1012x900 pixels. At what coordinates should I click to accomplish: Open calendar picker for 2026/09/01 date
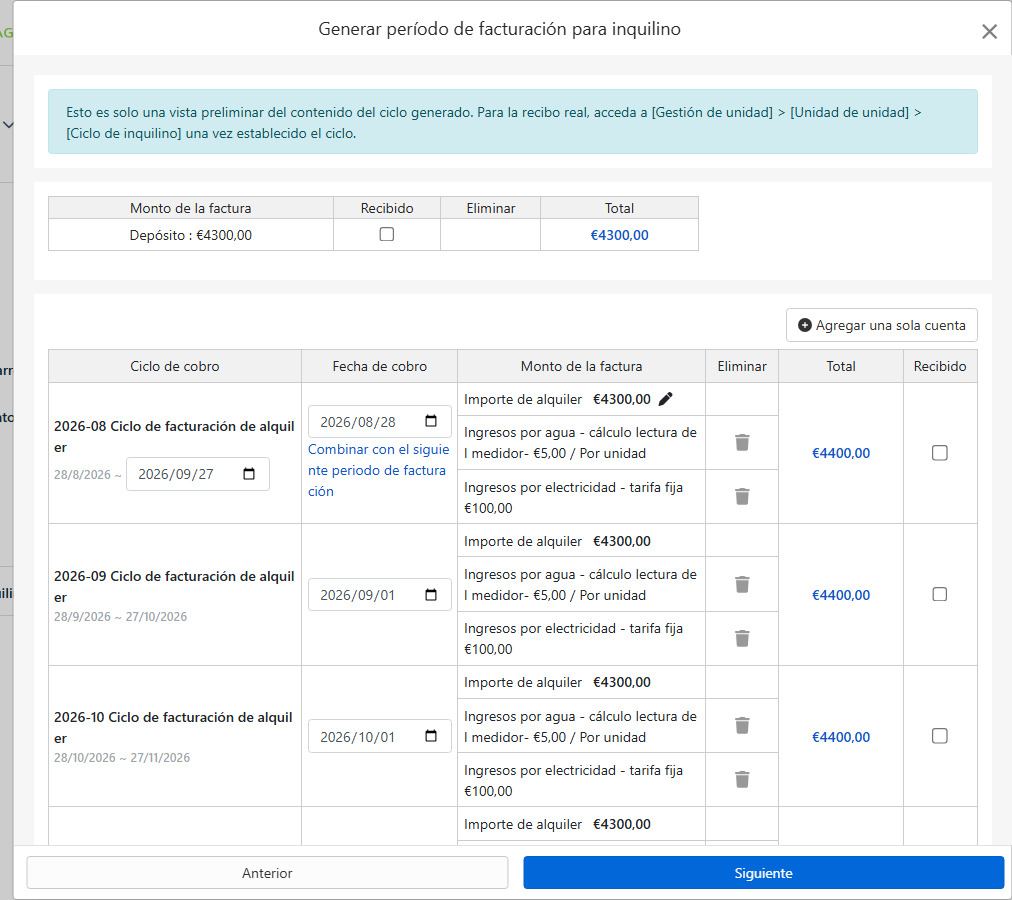[x=431, y=595]
